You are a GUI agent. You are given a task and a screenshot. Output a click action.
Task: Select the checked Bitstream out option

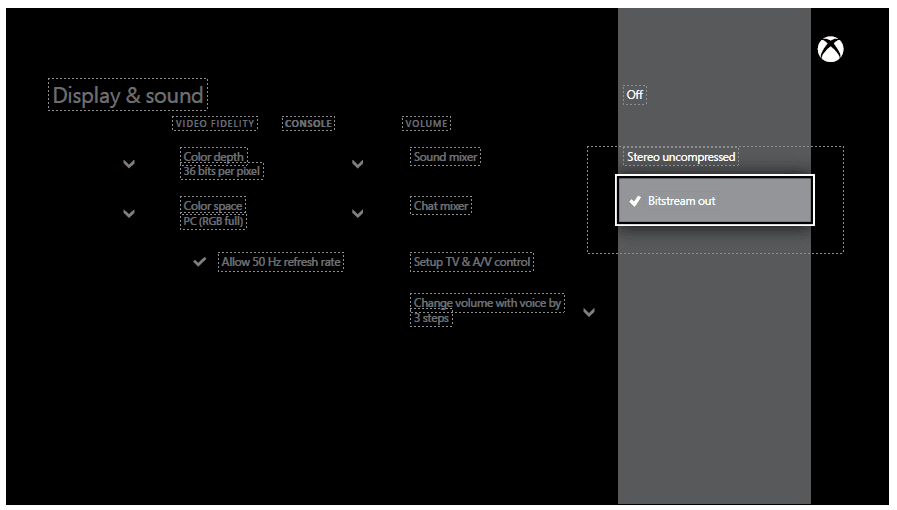point(715,201)
